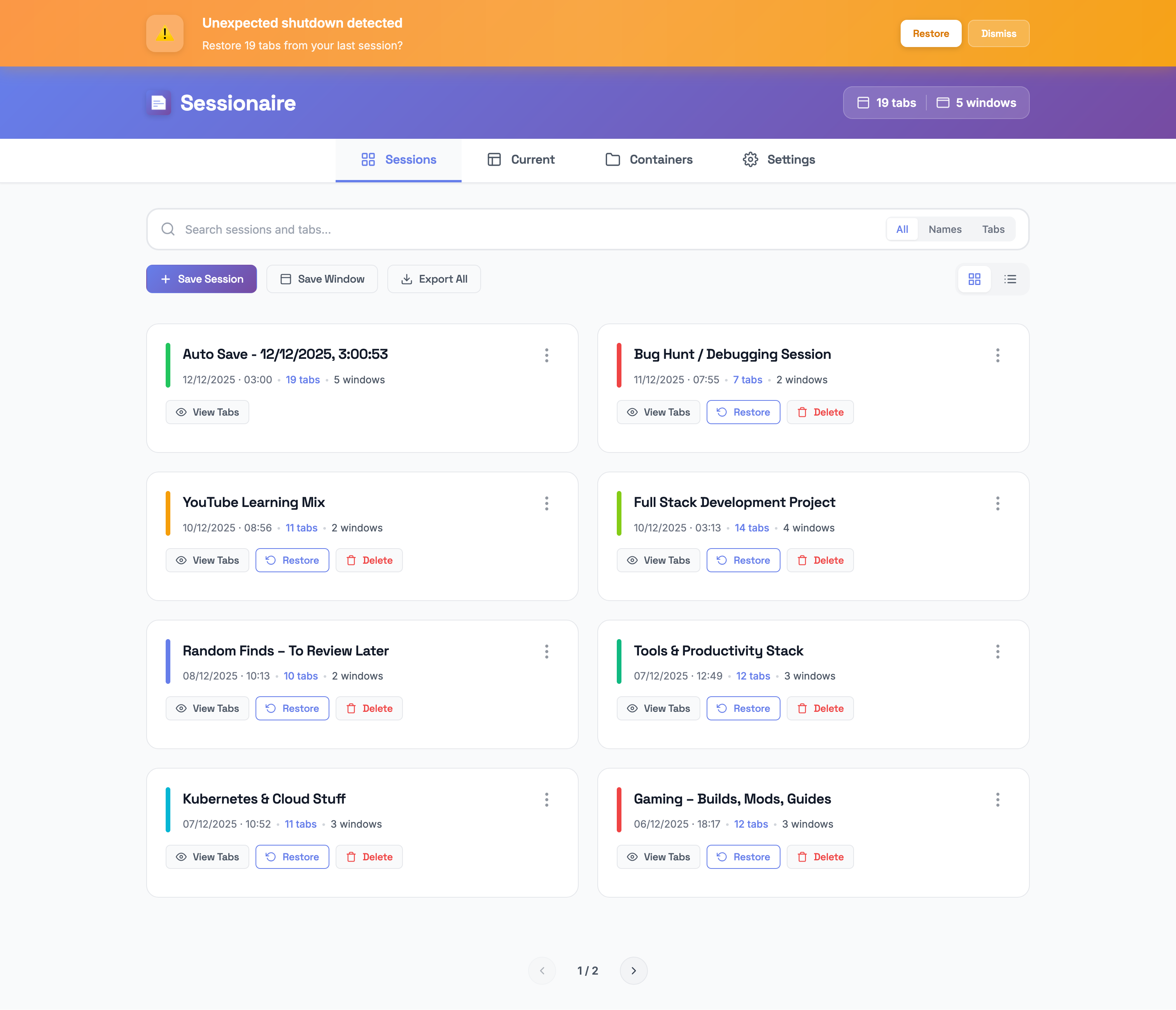The image size is (1176, 1010).
Task: Restore the Full Stack Development Project session
Action: click(742, 560)
